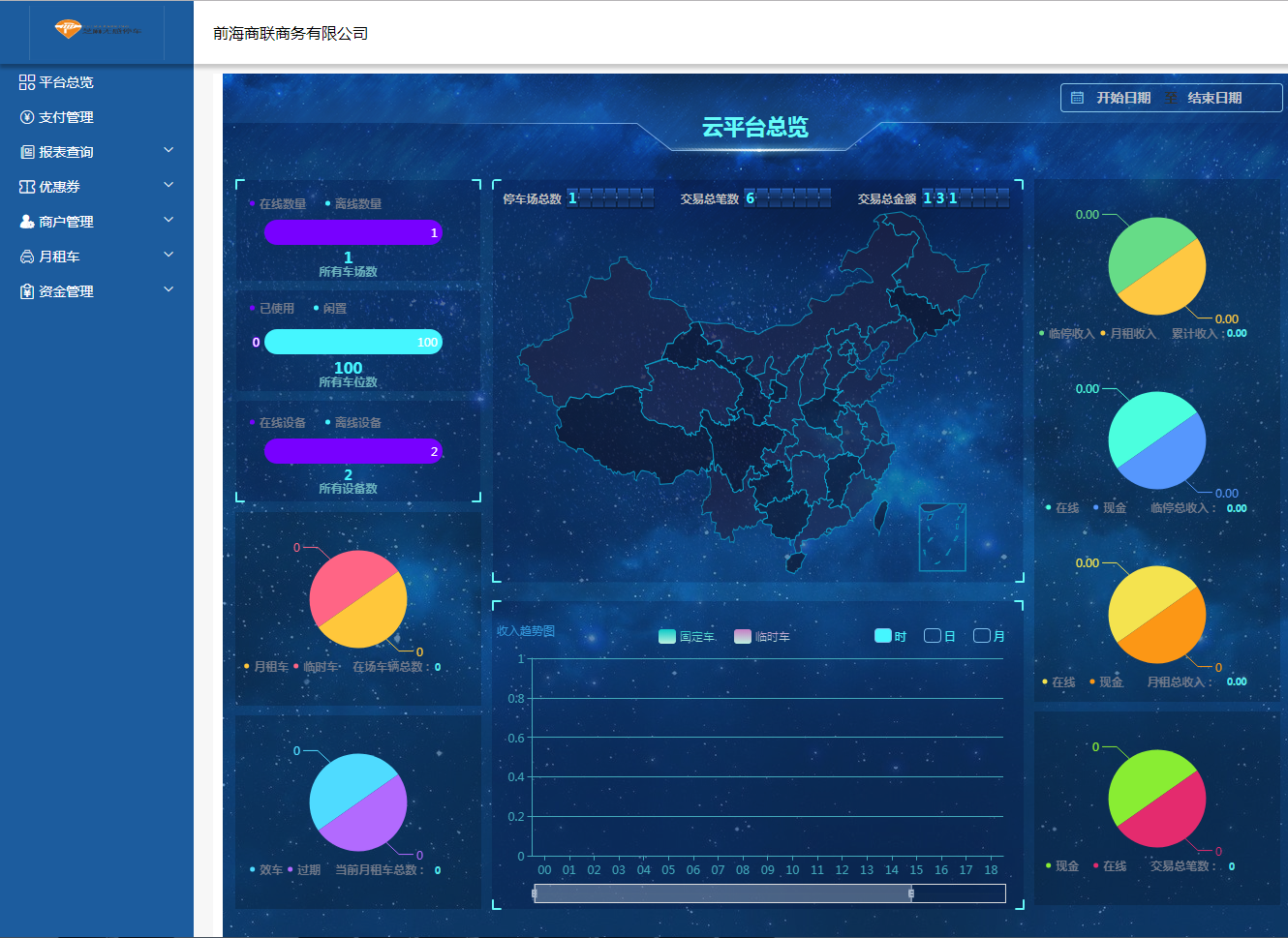The height and width of the screenshot is (938, 1288).
Task: Click the 月租车 car icon
Action: 27,257
